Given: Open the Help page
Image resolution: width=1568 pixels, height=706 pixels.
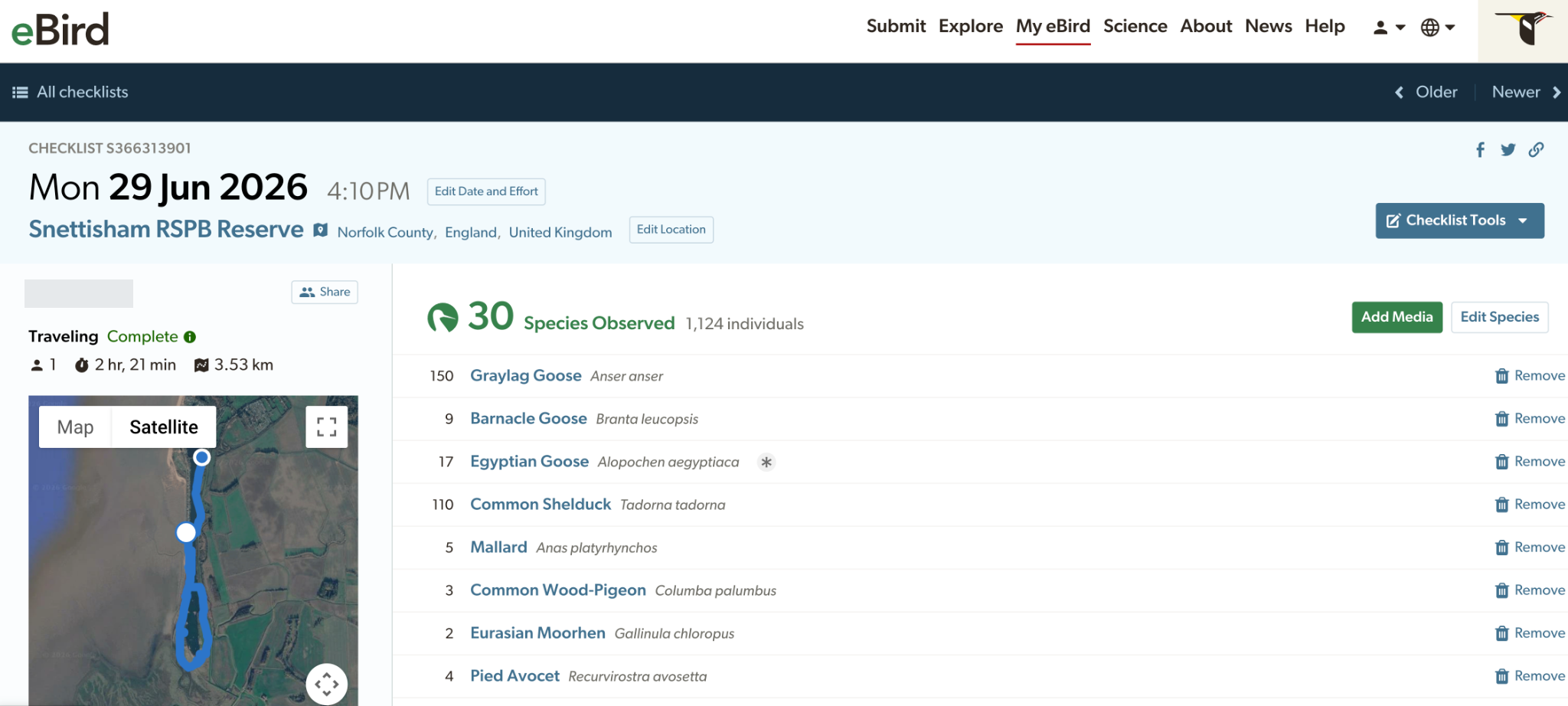Looking at the screenshot, I should click(1325, 26).
